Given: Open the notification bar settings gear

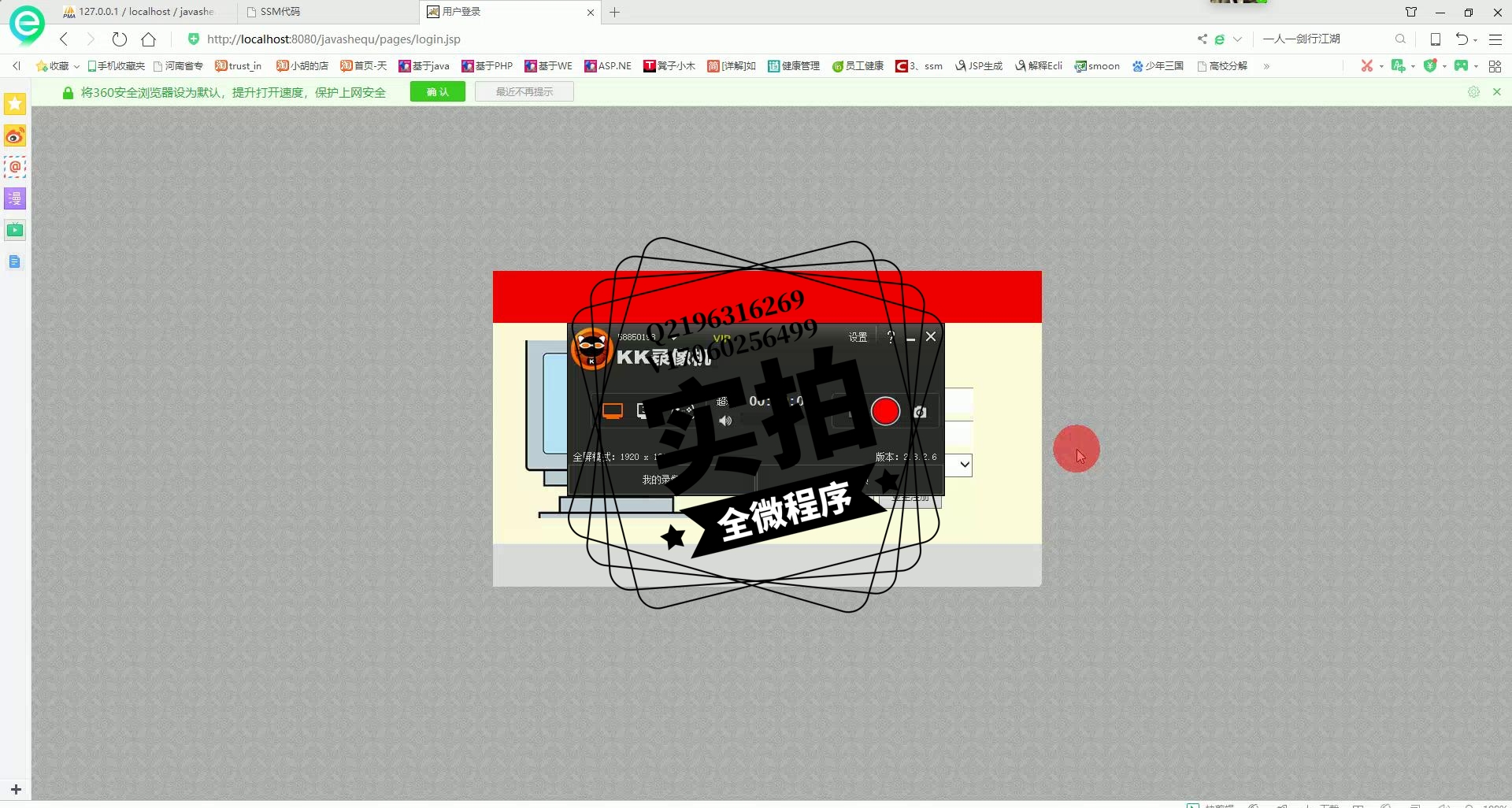Looking at the screenshot, I should click(1473, 92).
